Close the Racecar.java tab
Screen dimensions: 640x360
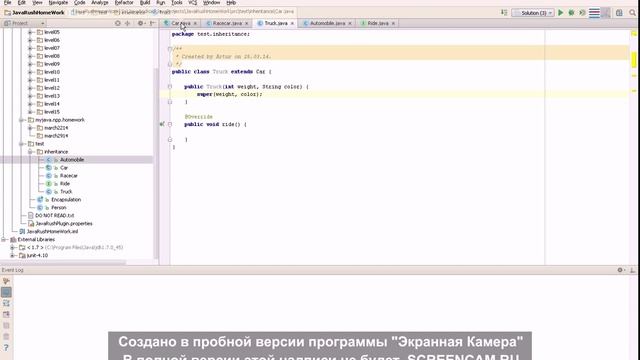pyautogui.click(x=247, y=23)
